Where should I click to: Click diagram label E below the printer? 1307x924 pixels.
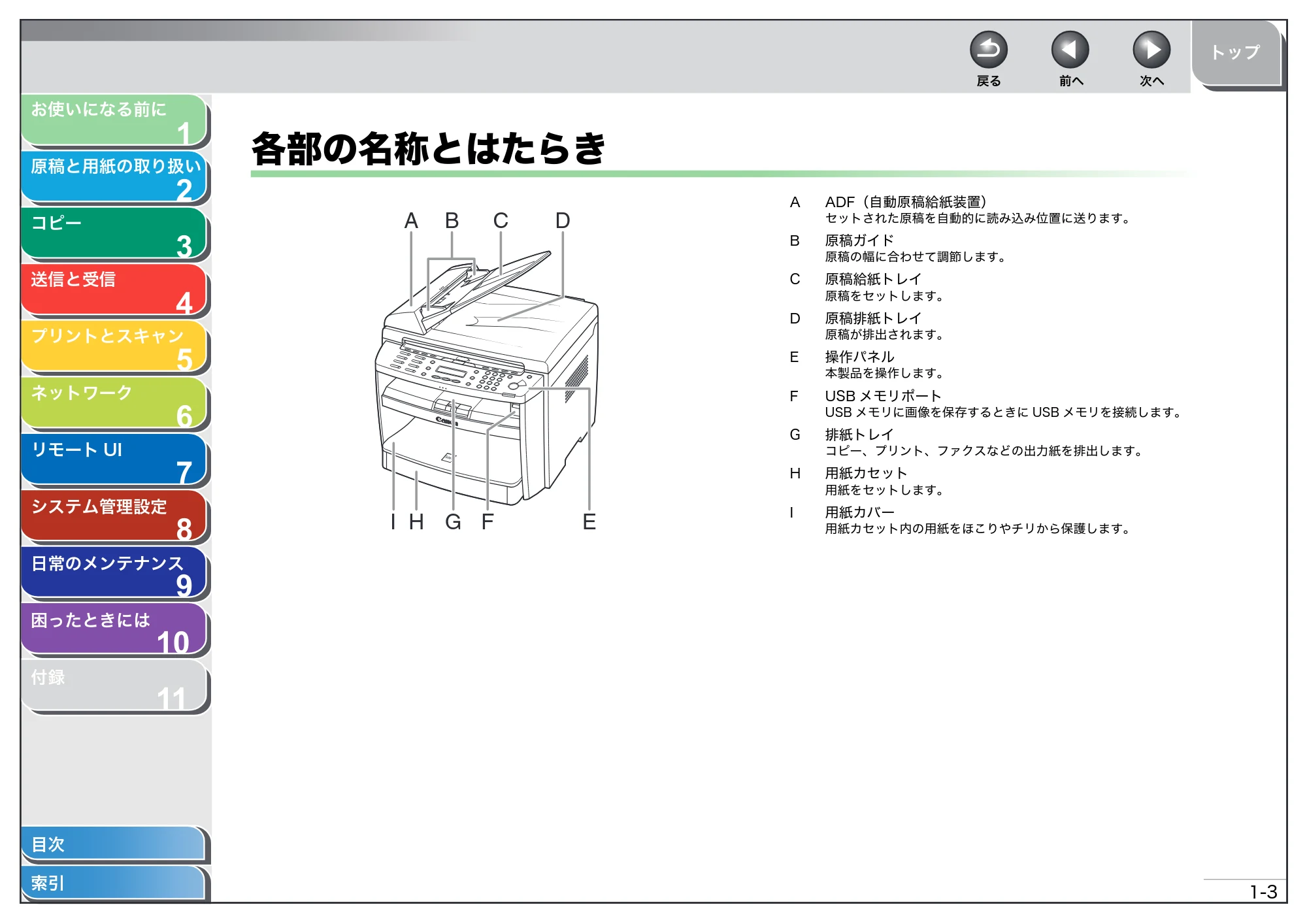(x=589, y=522)
